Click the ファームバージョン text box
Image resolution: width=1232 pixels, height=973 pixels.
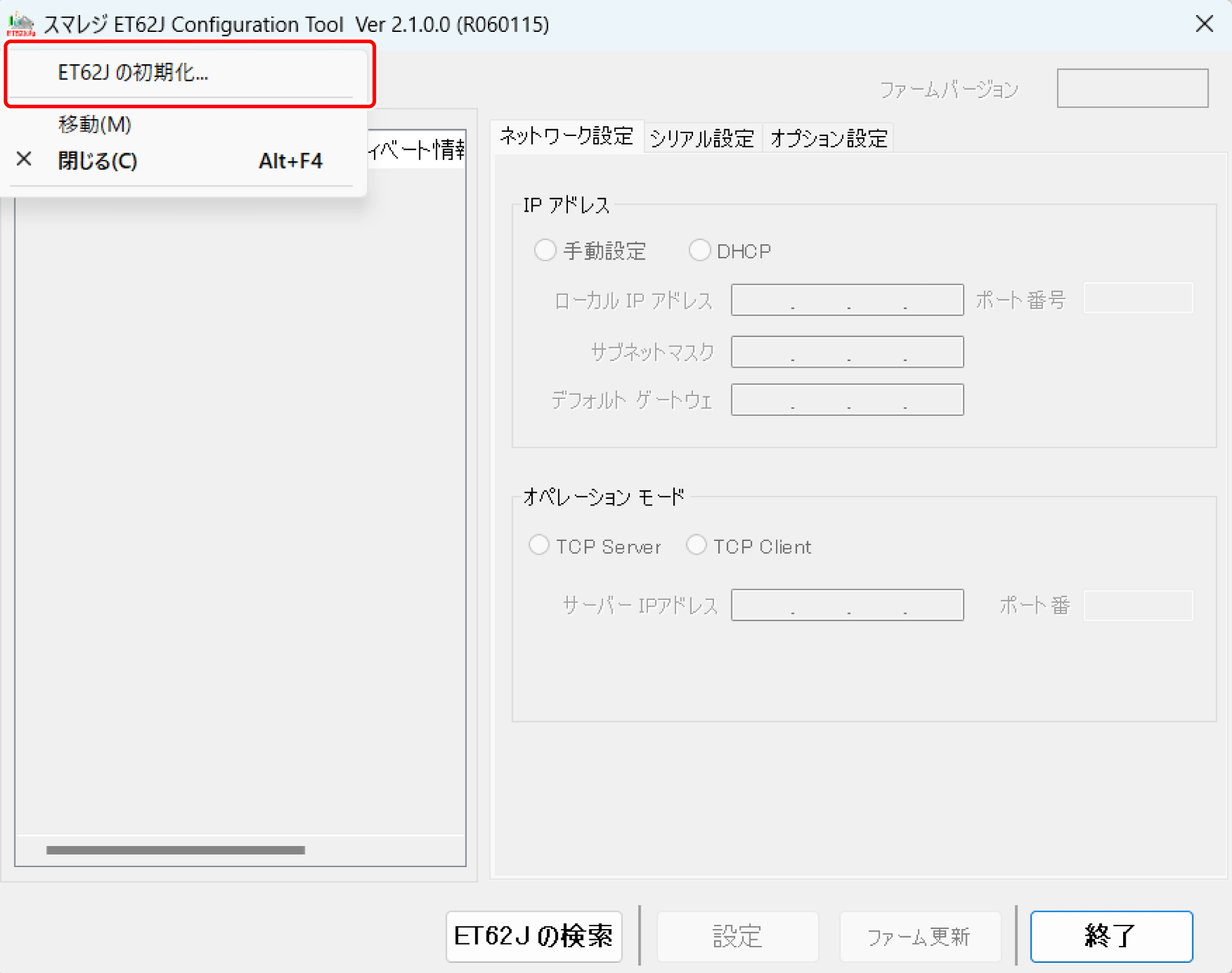click(x=1132, y=88)
